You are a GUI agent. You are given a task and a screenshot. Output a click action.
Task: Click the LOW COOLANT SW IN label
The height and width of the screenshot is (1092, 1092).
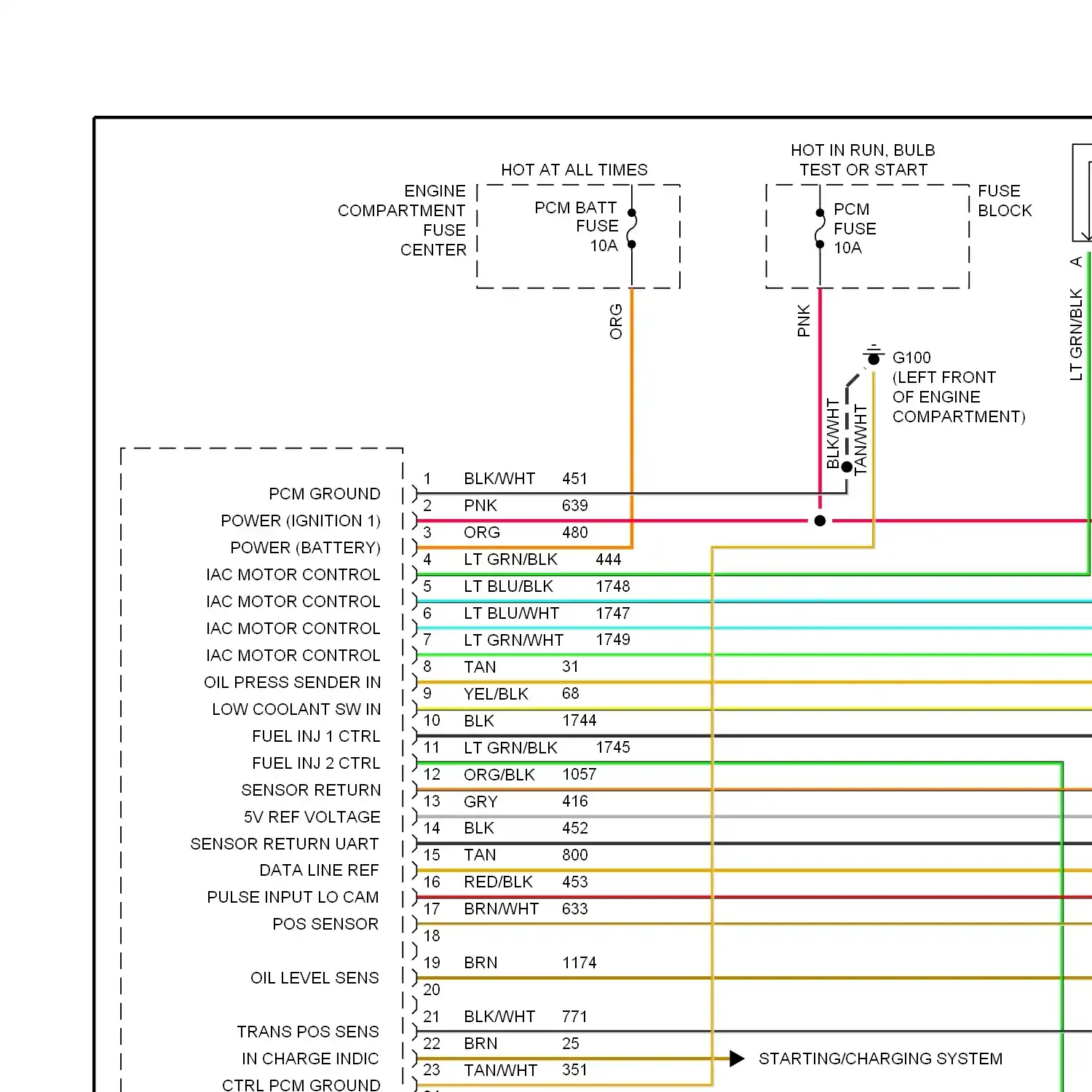[296, 709]
